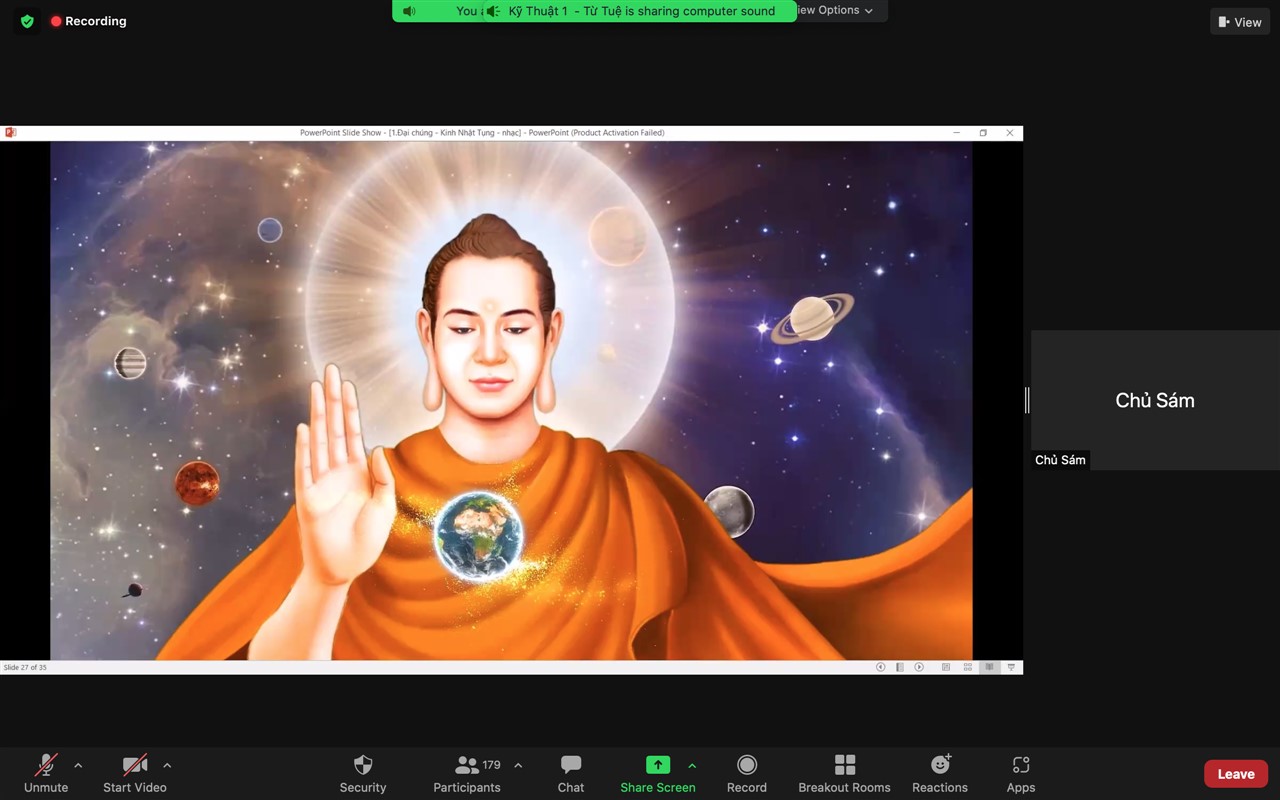
Task: Expand audio settings arrow beside Unmute
Action: coord(78,766)
